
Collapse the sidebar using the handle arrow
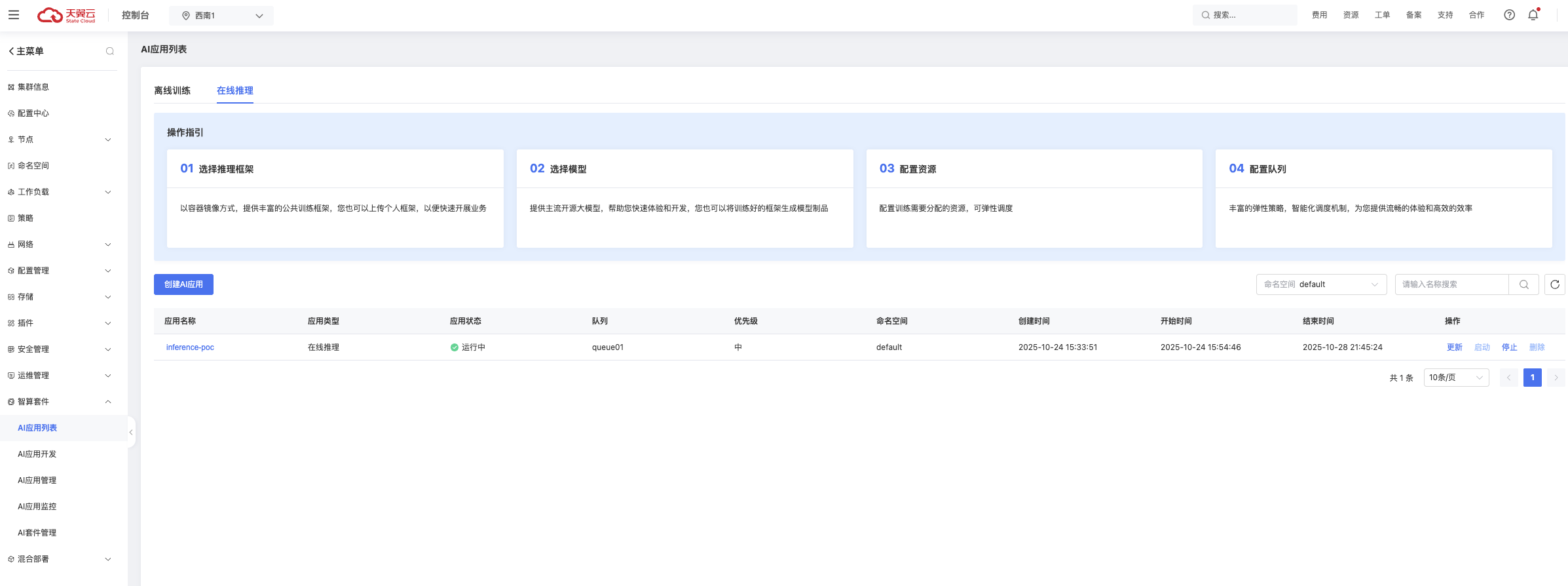pyautogui.click(x=131, y=432)
